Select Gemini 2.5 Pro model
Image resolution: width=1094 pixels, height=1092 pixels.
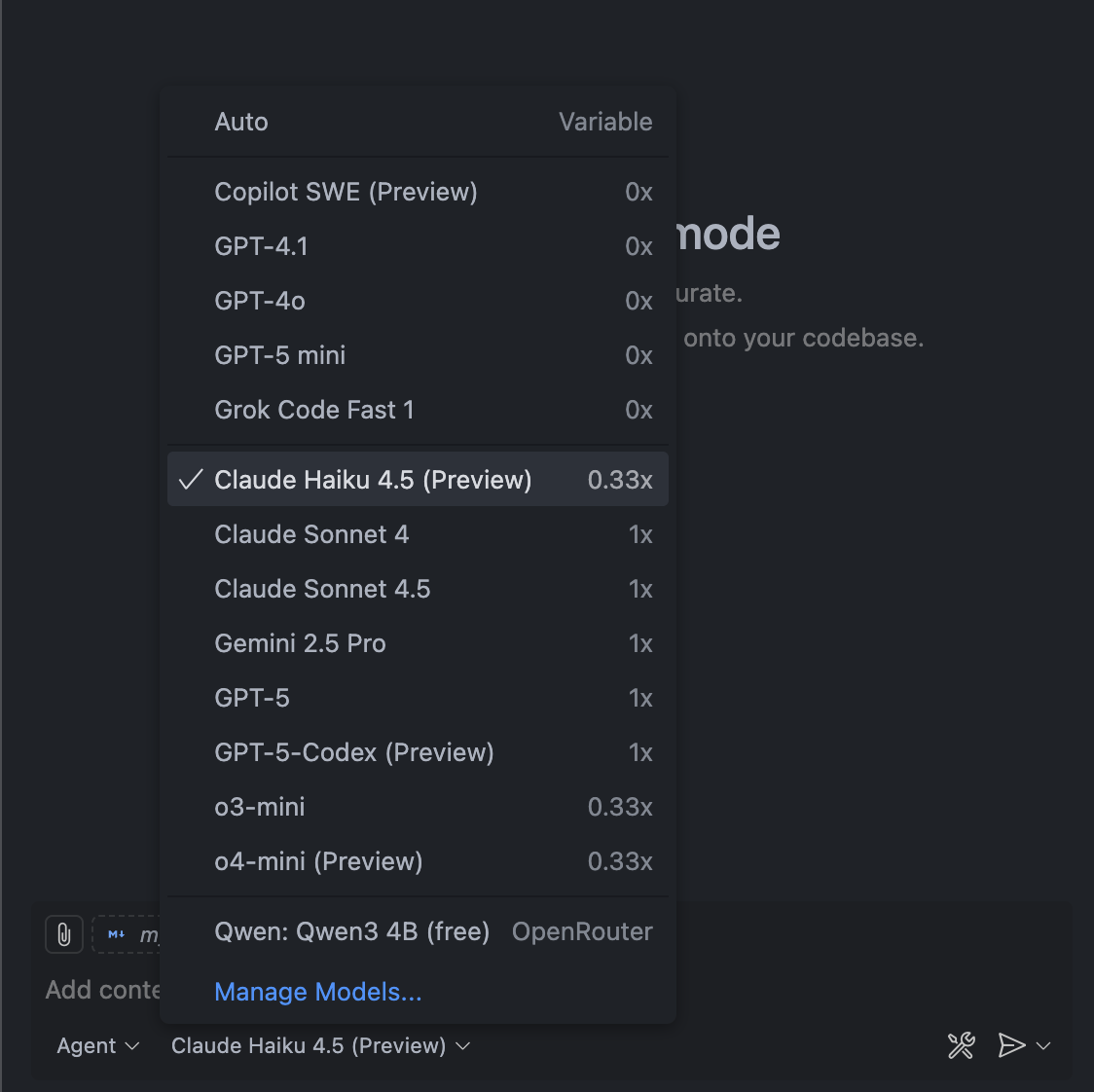click(x=418, y=643)
